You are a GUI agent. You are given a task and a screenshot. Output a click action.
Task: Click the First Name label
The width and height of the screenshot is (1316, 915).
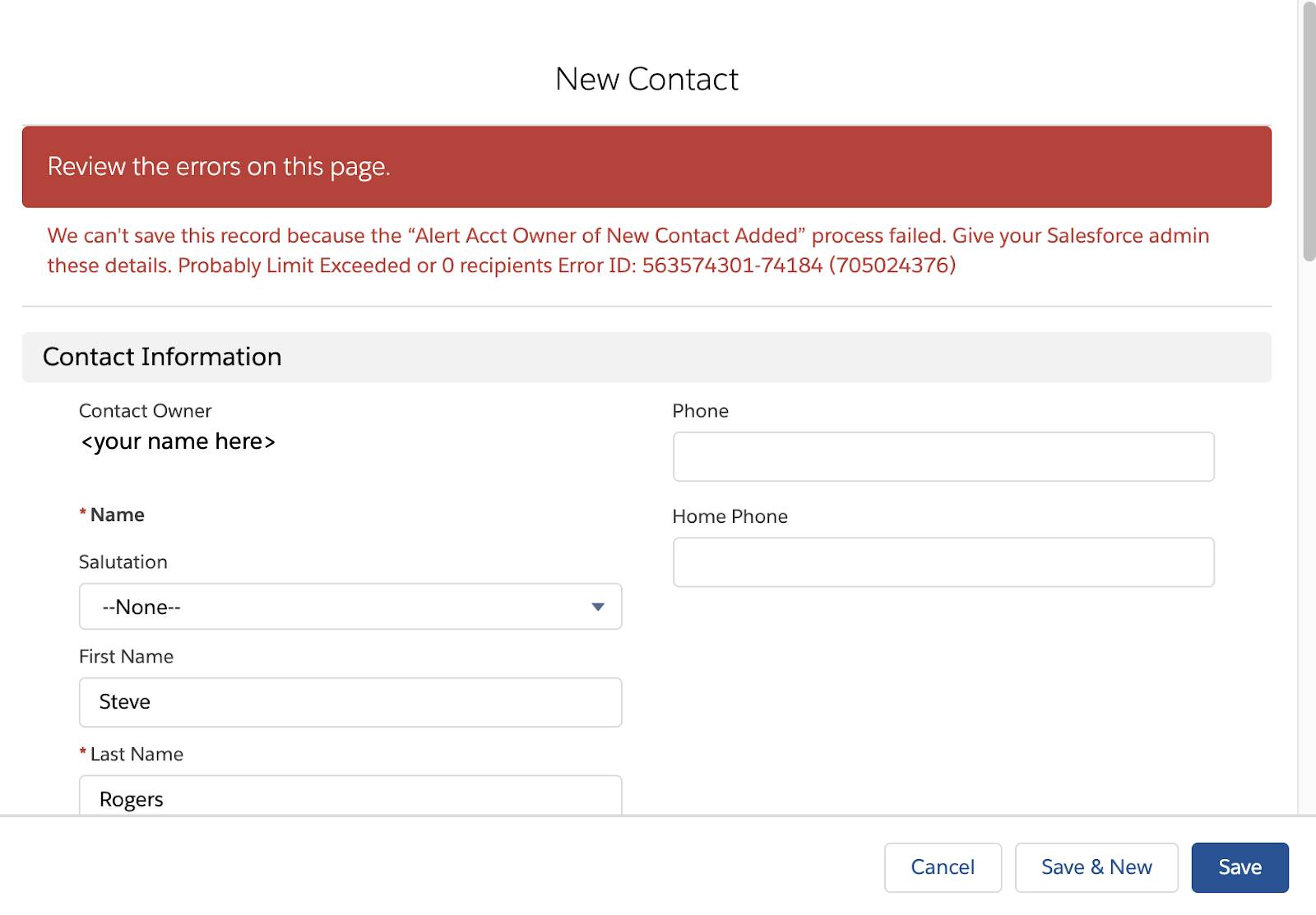click(126, 657)
